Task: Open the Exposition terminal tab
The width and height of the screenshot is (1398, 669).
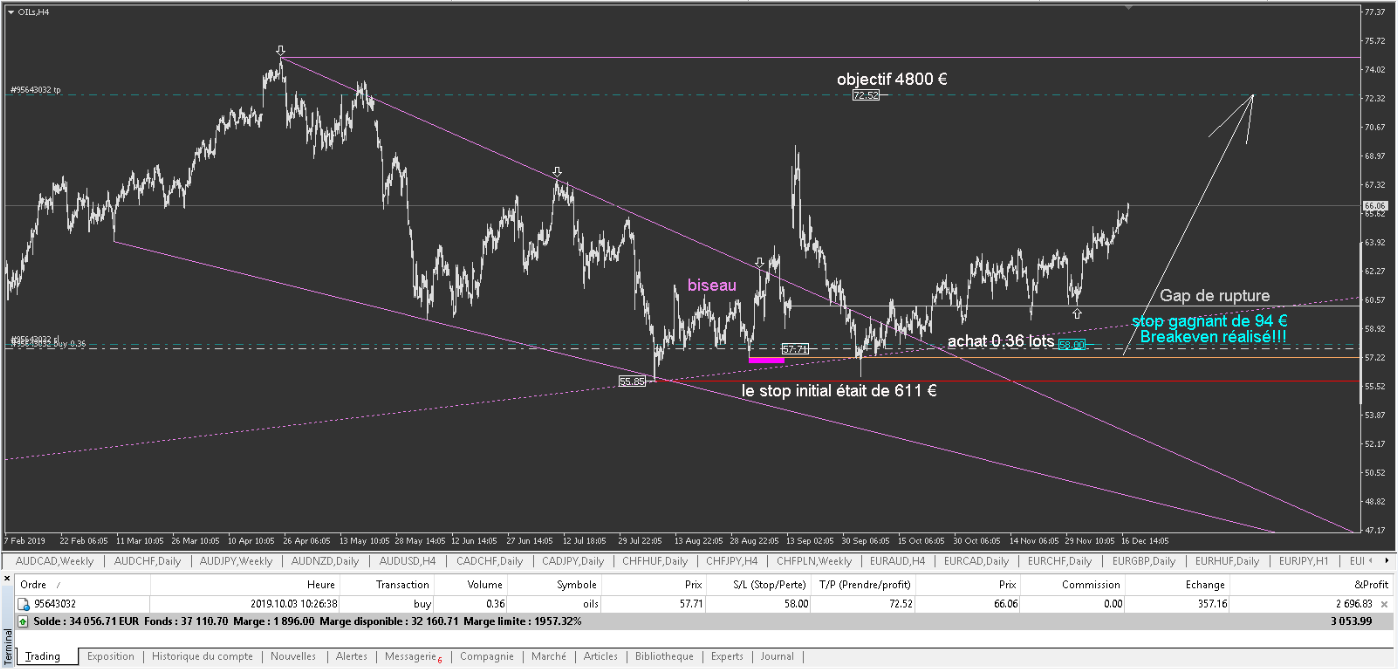Action: [x=110, y=657]
